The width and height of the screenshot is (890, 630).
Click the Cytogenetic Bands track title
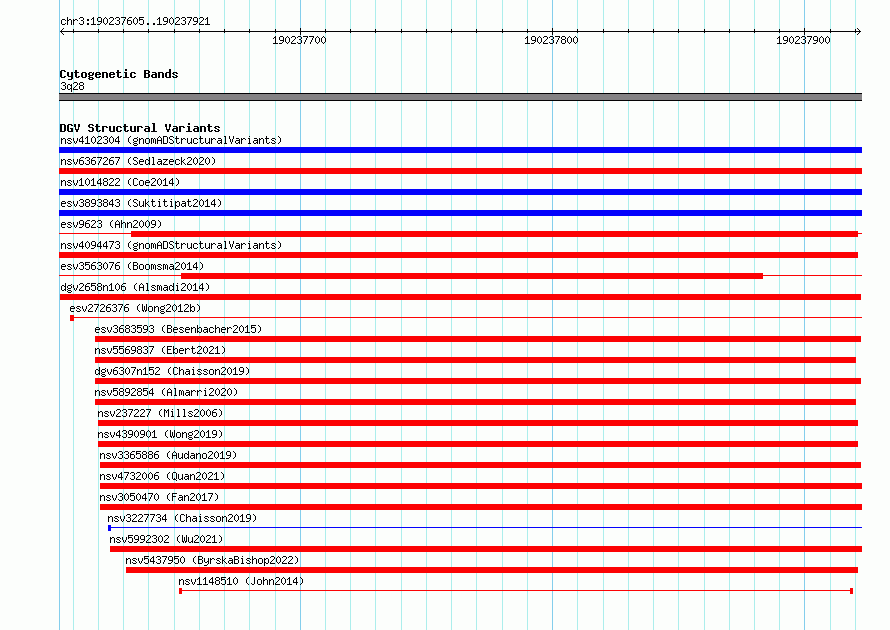tap(119, 74)
